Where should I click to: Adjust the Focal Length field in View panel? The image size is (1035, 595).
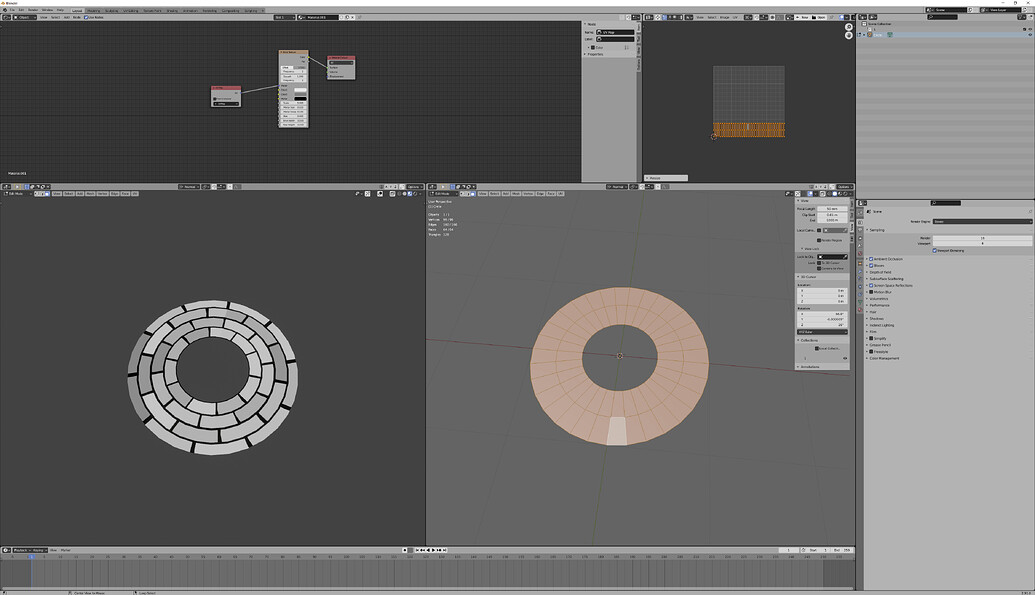point(832,209)
